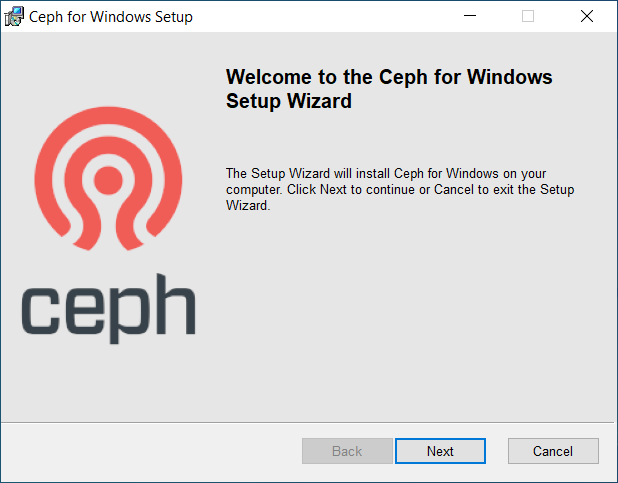618x483 pixels.
Task: Click the Ceph logo image
Action: (108, 225)
